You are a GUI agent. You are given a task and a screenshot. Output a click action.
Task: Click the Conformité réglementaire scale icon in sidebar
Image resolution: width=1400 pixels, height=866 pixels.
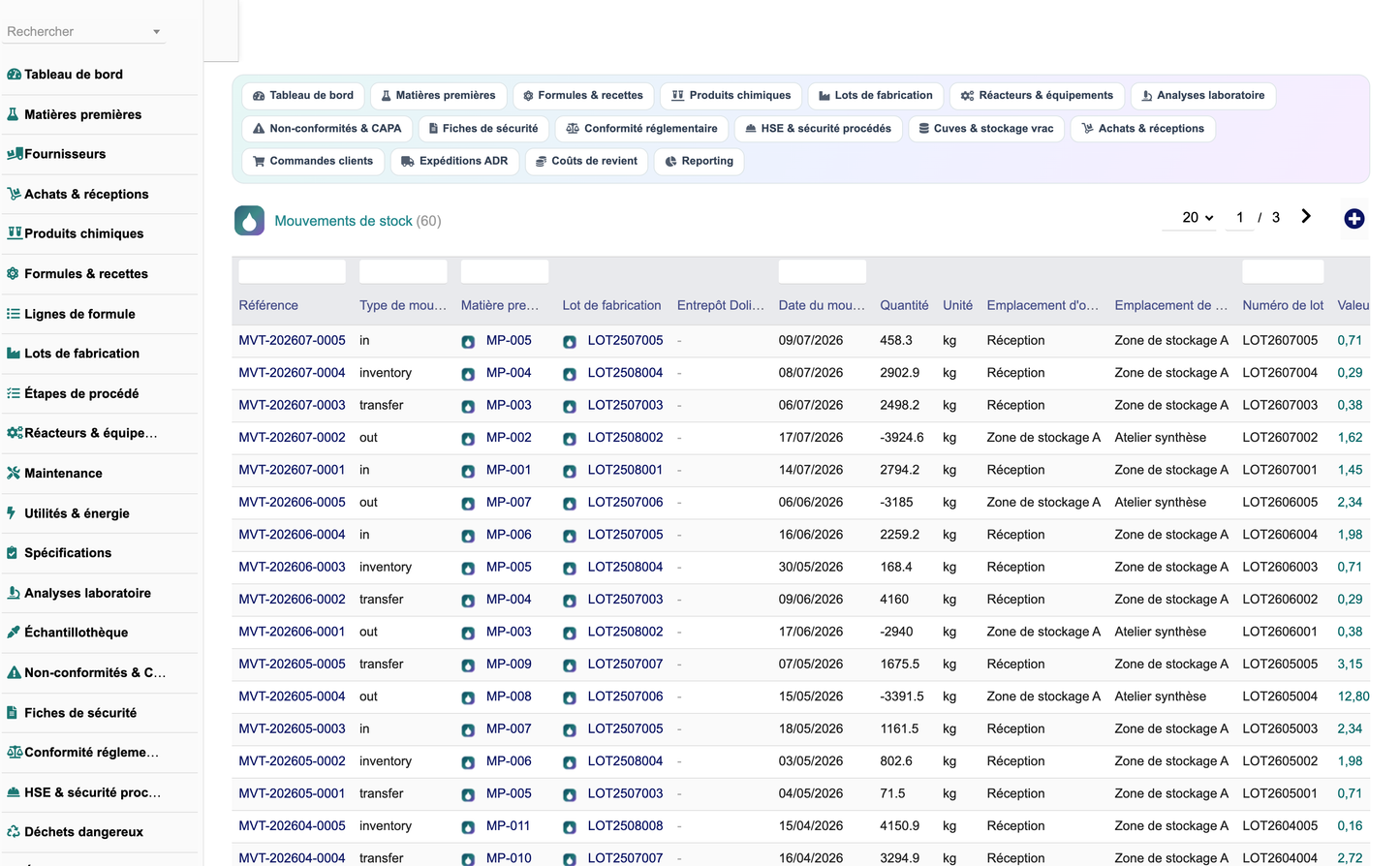(15, 752)
